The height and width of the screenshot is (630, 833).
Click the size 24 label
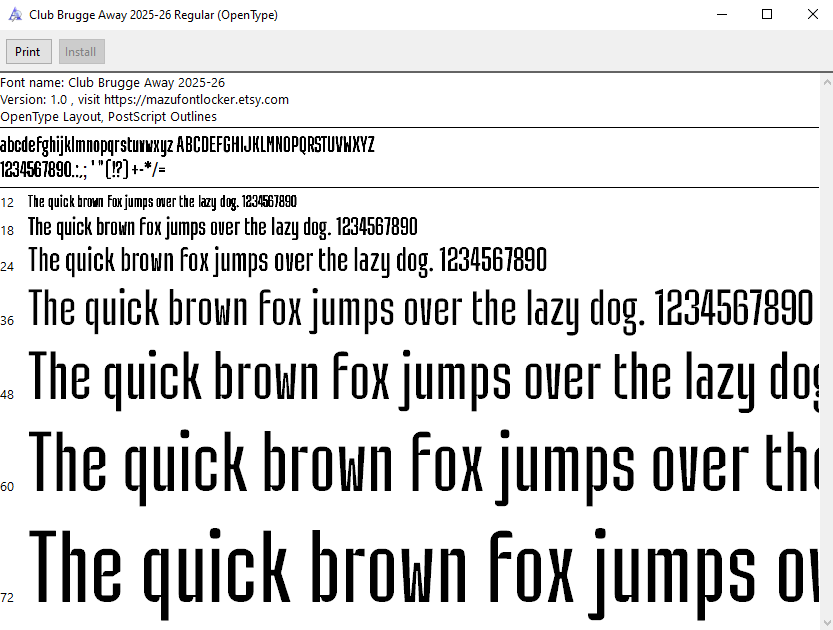click(7, 266)
